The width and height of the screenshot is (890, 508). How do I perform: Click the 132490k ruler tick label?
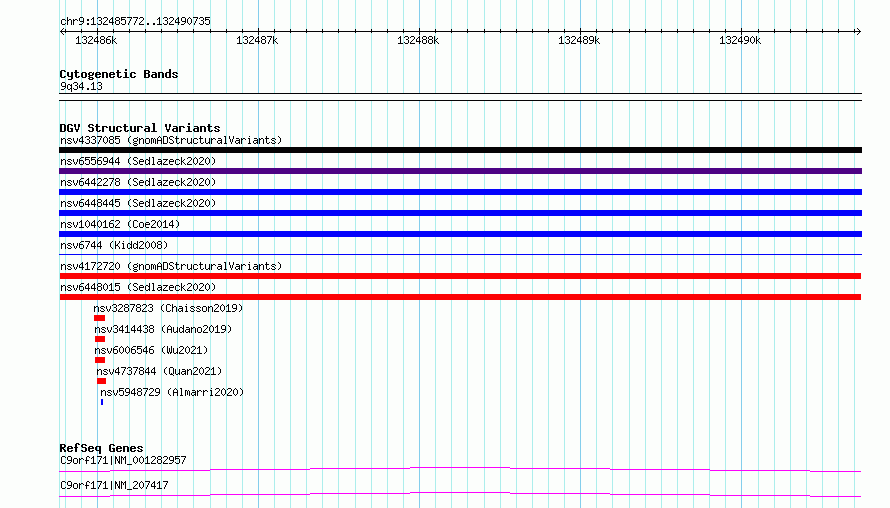click(740, 40)
